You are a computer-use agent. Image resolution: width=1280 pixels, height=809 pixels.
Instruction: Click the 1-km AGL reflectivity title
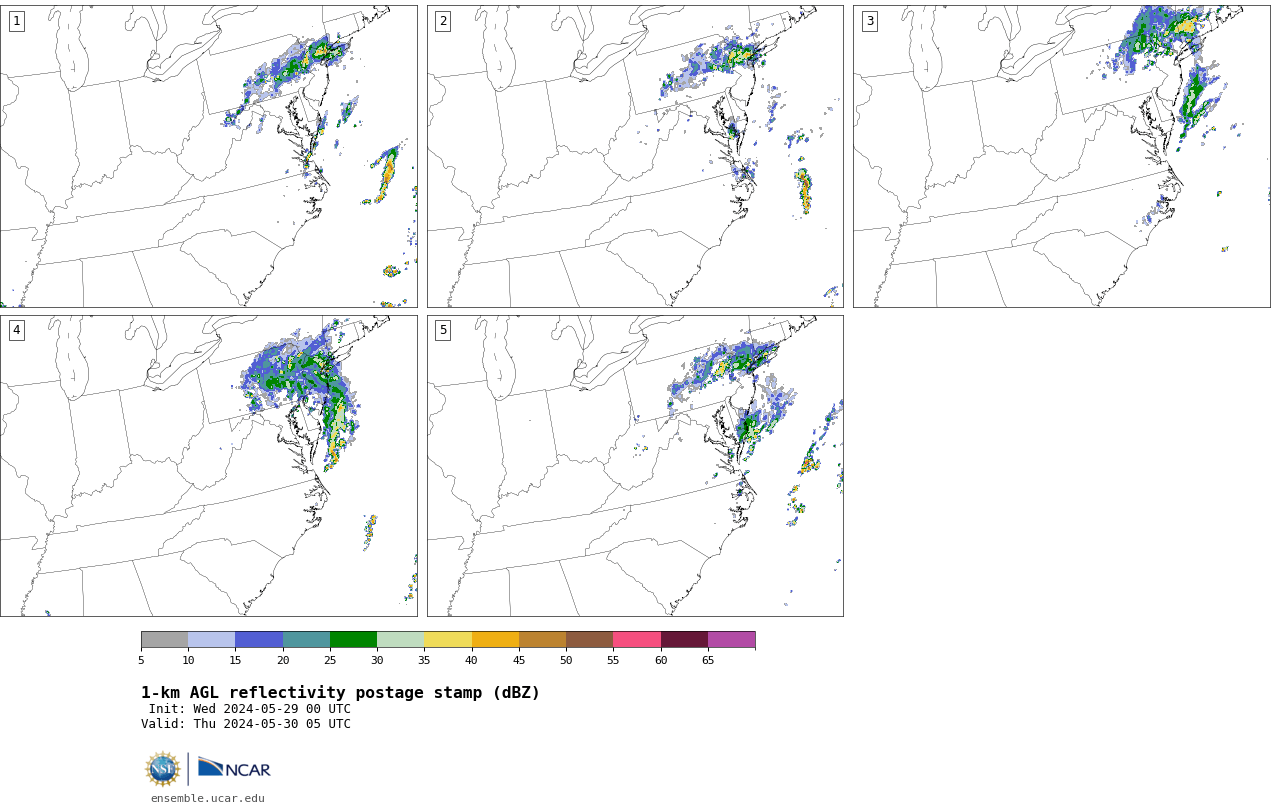click(340, 693)
